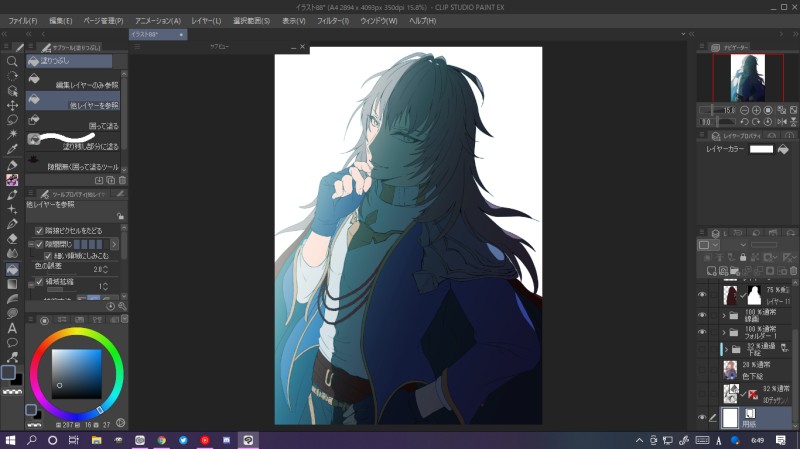Select the Auto select magic wand tool
This screenshot has width=800, height=449.
[12, 135]
